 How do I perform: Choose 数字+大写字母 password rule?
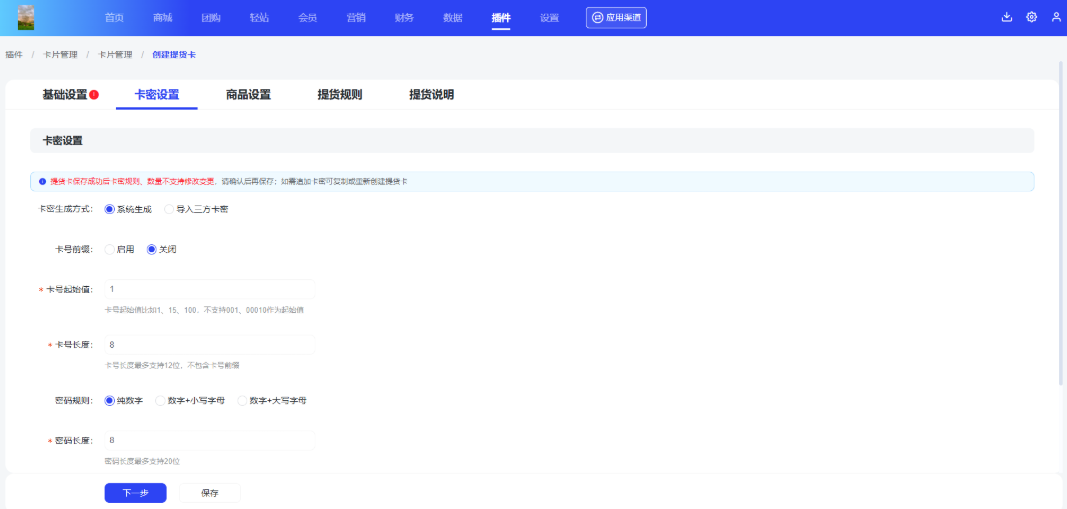click(242, 400)
